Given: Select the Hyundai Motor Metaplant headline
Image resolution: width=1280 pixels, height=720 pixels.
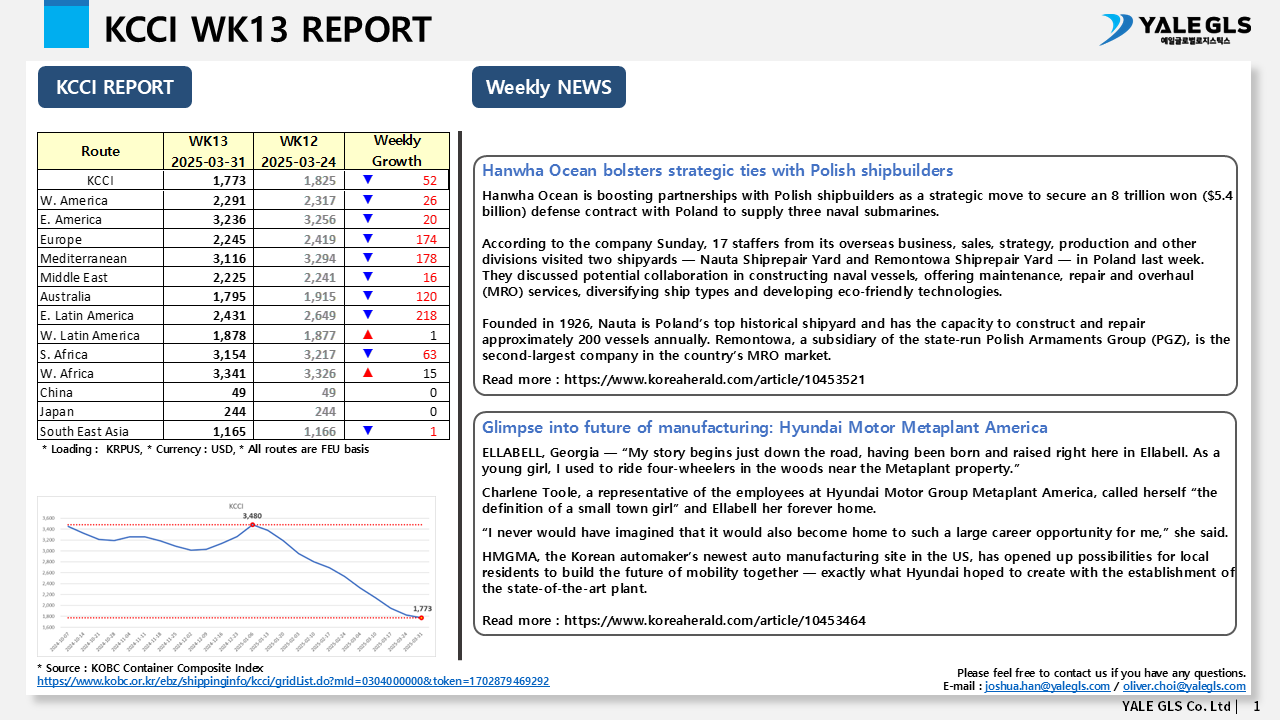Looking at the screenshot, I should click(x=765, y=427).
